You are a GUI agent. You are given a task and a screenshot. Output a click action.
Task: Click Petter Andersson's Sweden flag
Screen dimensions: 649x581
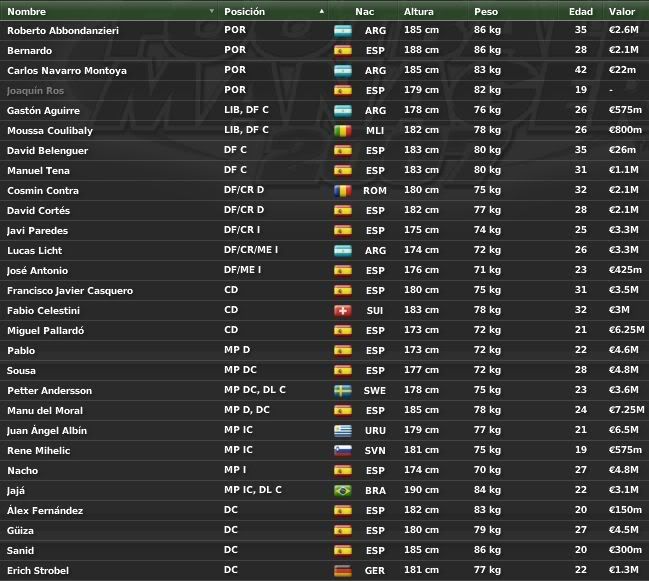(x=343, y=391)
